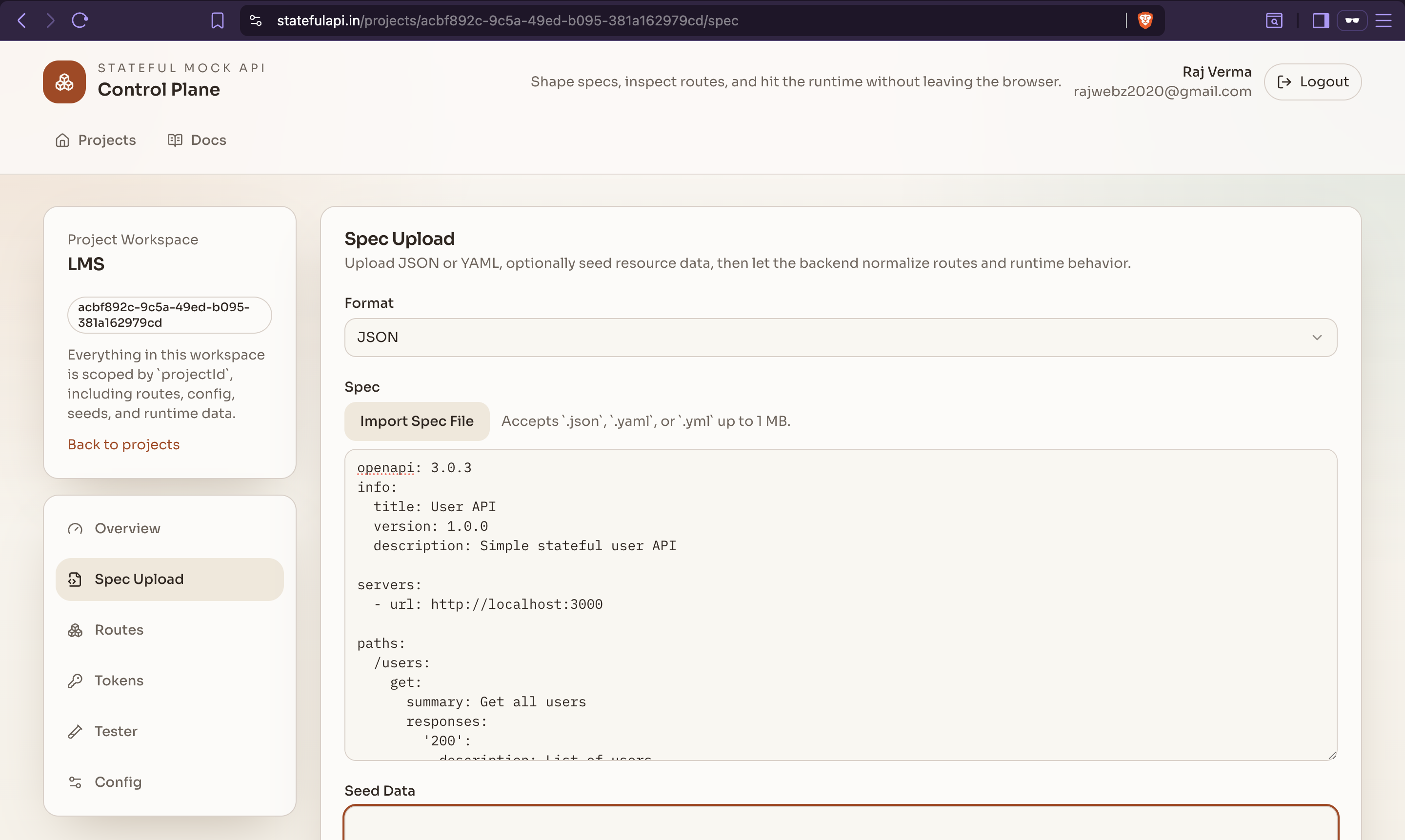Screen dimensions: 1405x840
Task: Toggle the bookmark for this page
Action: 218,20
